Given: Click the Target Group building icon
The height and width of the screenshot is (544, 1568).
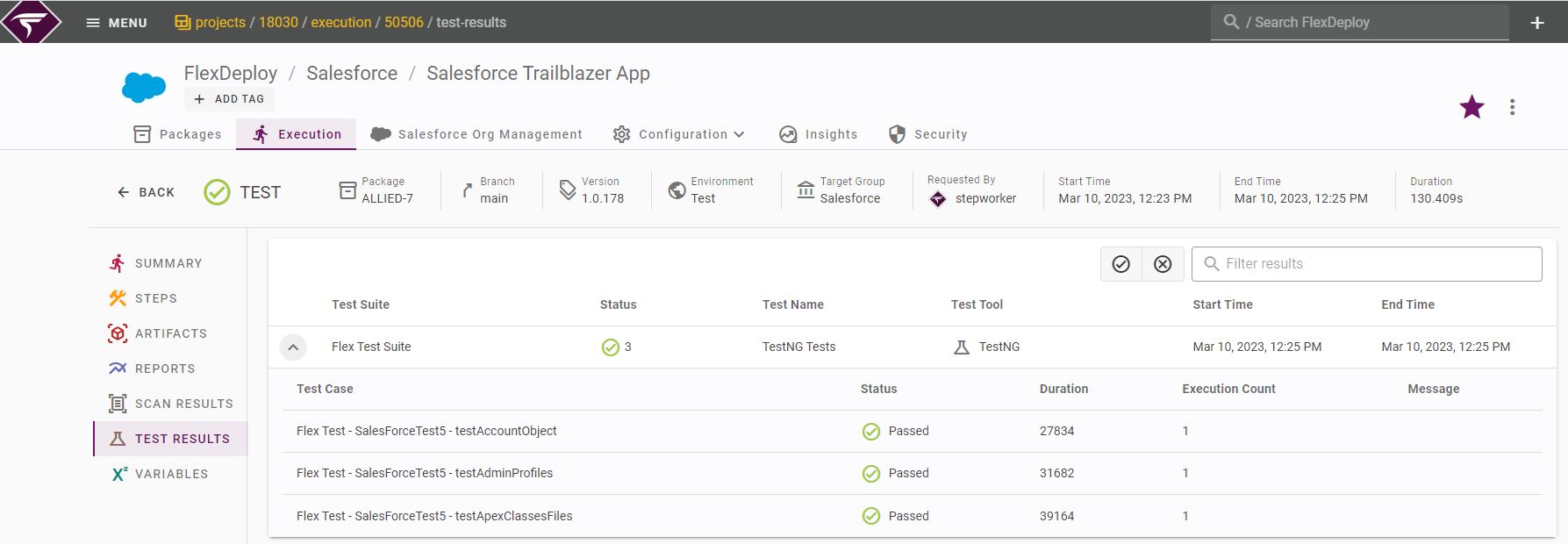Looking at the screenshot, I should tap(805, 190).
